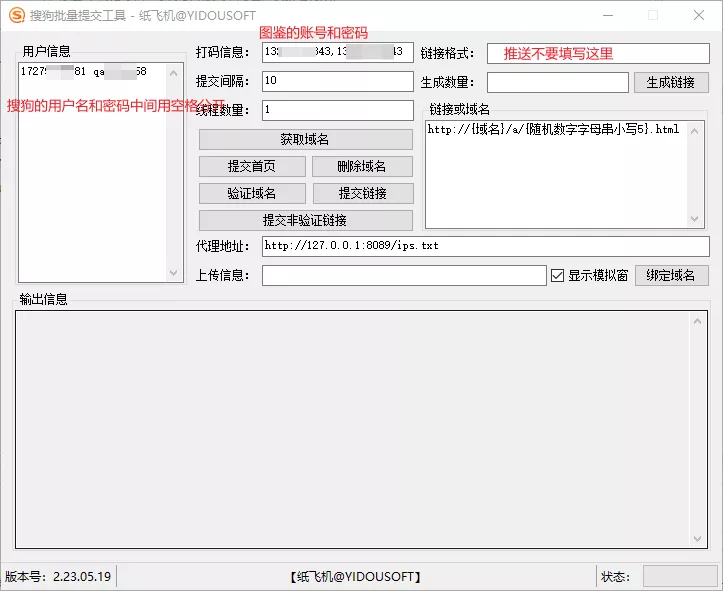Focus the 提交间隔 input field

(x=338, y=81)
